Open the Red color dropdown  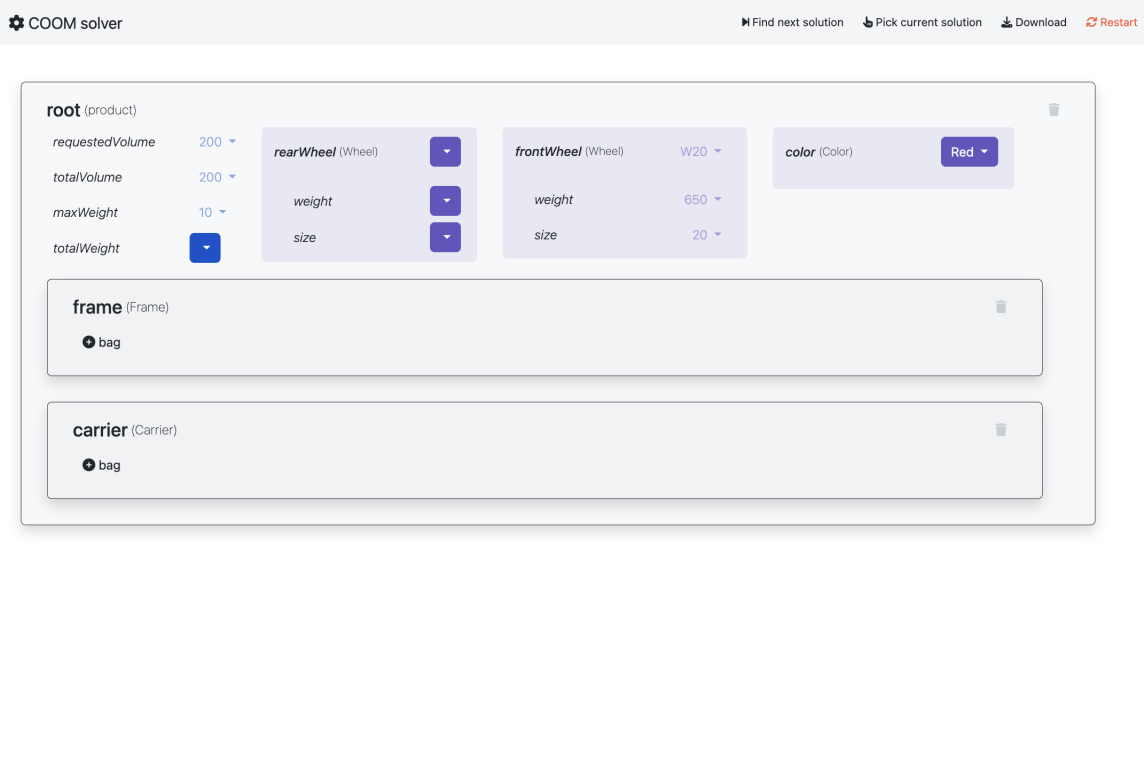[968, 152]
